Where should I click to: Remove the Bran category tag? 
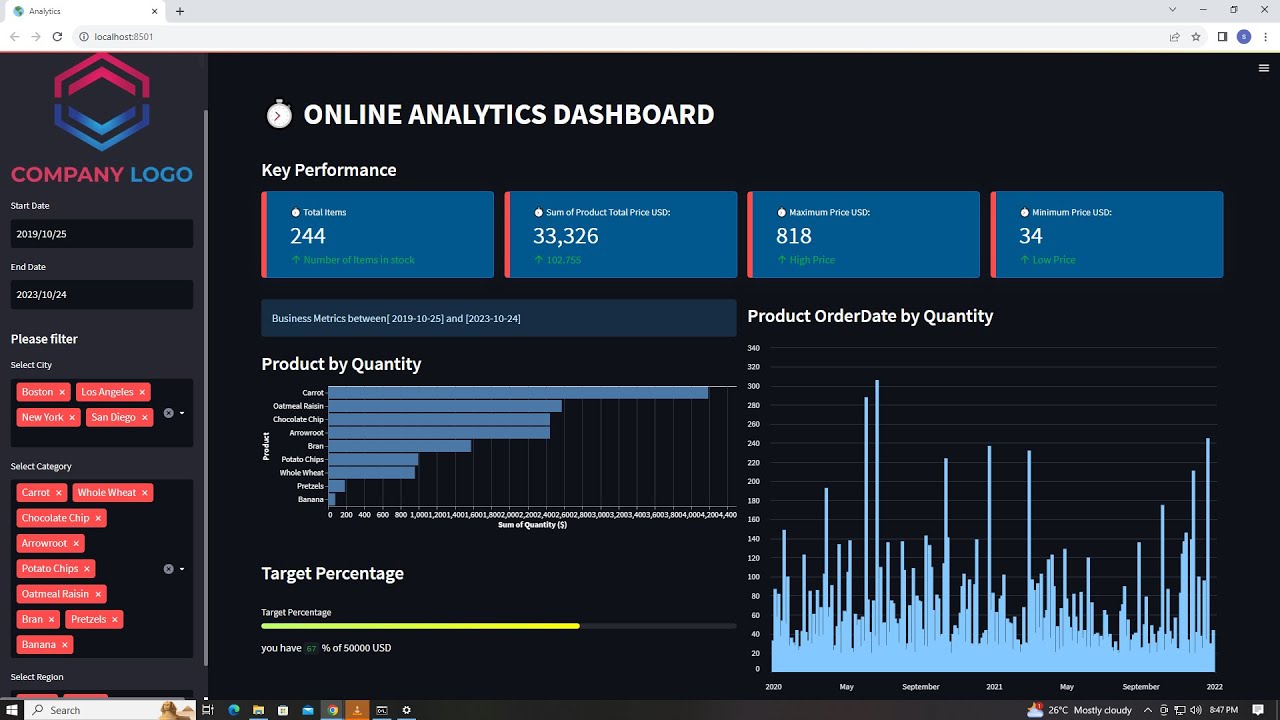pyautogui.click(x=51, y=619)
